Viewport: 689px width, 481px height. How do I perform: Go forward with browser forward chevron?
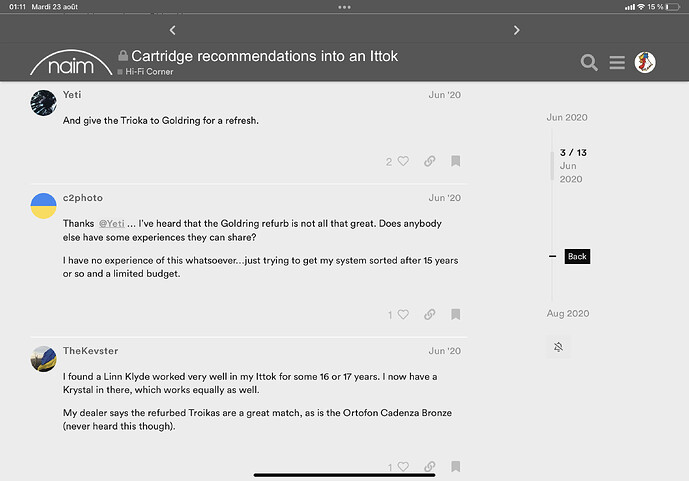tap(516, 30)
